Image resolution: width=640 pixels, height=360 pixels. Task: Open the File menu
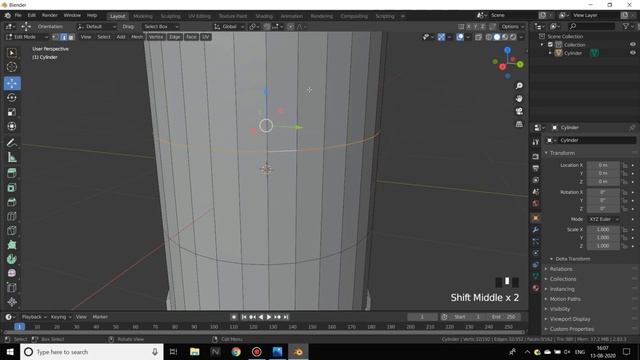[18, 15]
